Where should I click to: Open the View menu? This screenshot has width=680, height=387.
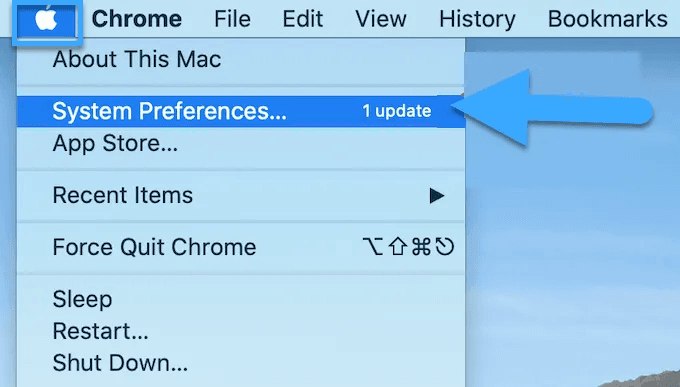coord(381,19)
